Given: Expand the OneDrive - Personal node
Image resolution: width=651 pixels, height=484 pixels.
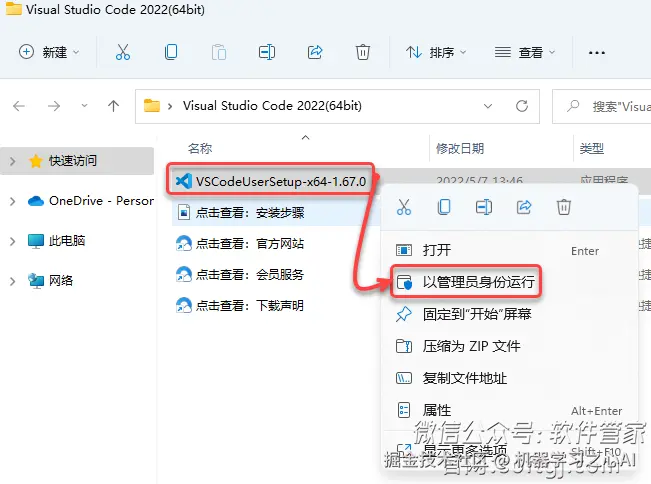Looking at the screenshot, I should point(12,201).
